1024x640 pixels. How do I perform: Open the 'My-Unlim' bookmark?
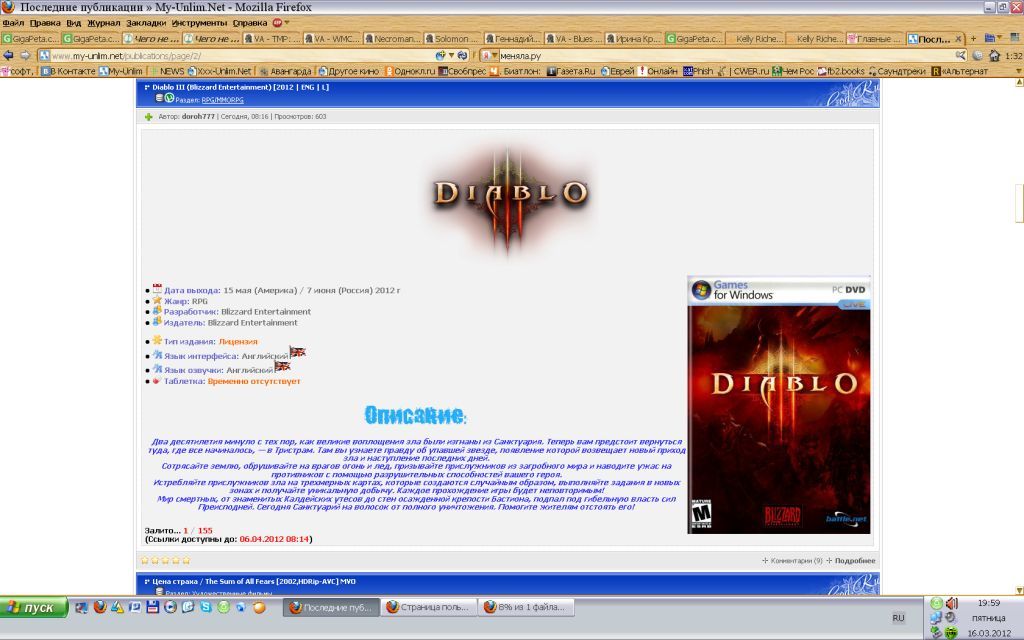click(121, 71)
